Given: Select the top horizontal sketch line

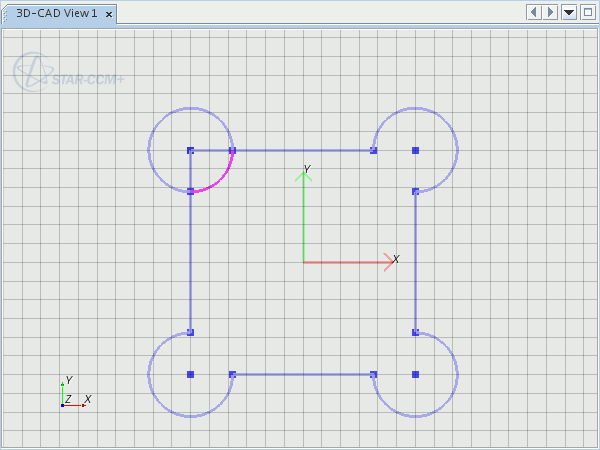Looking at the screenshot, I should pyautogui.click(x=300, y=150).
